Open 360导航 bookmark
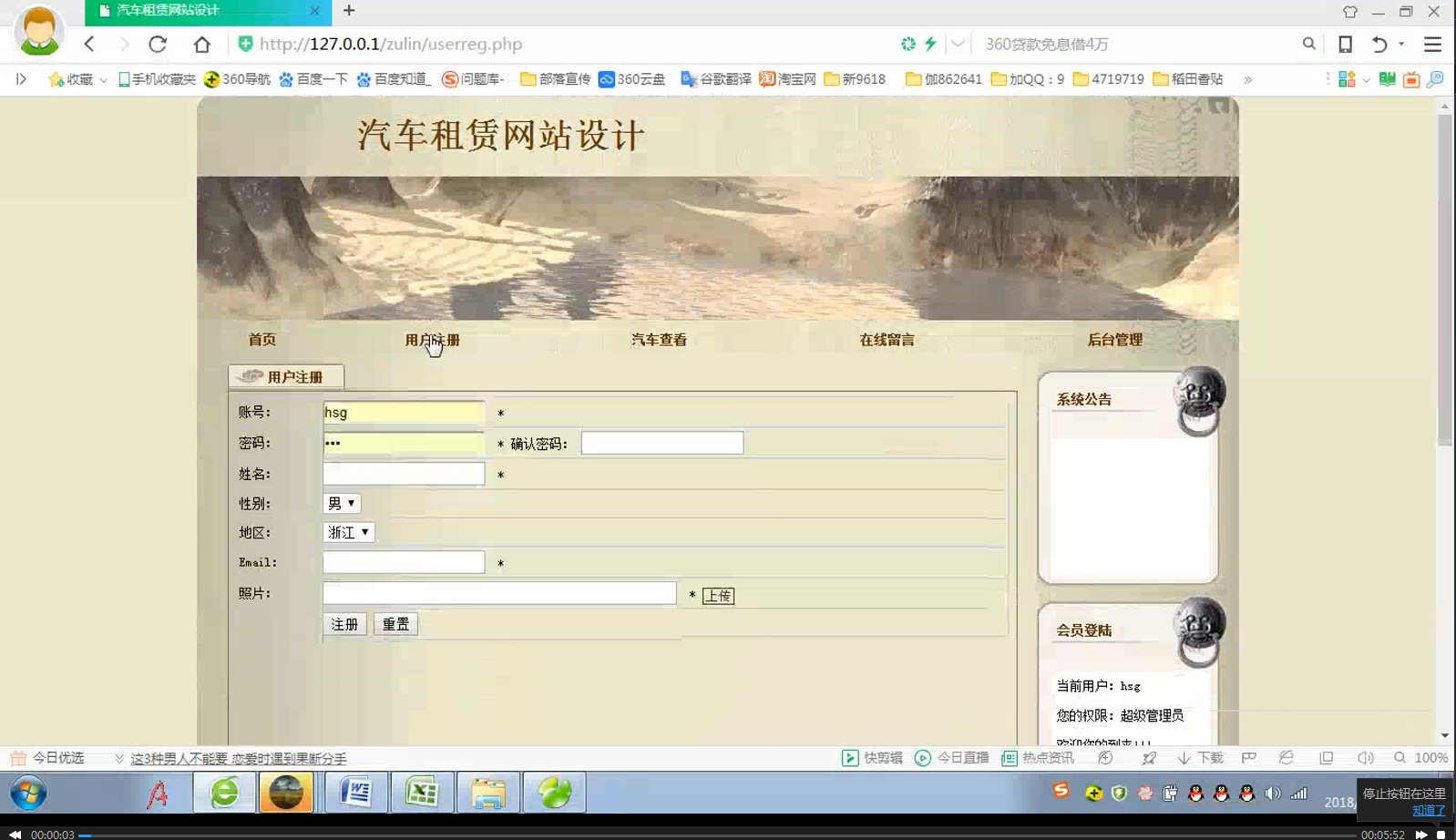Viewport: 1456px width, 840px height. pyautogui.click(x=237, y=79)
